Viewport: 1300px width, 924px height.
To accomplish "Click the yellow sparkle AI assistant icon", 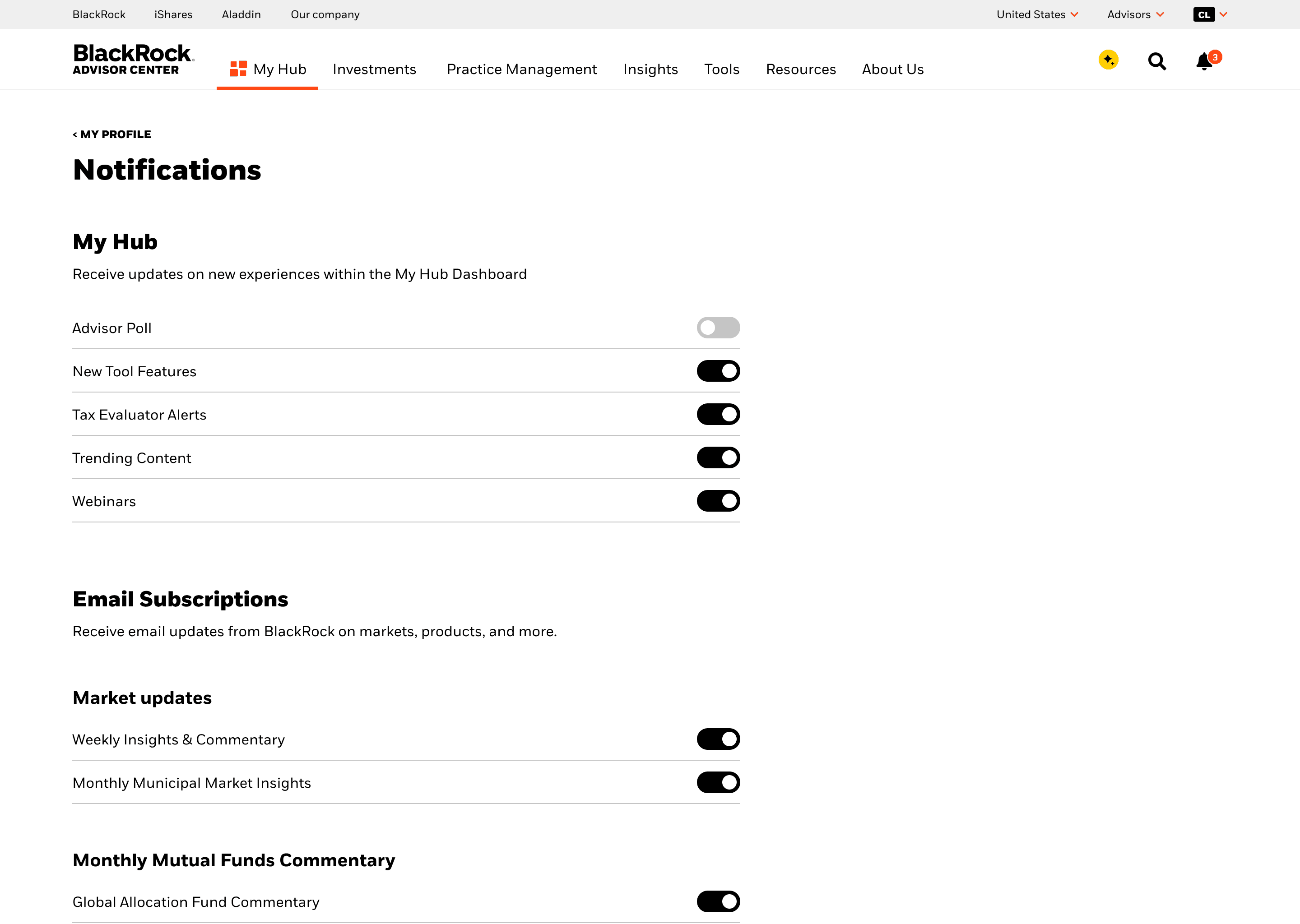I will (x=1108, y=59).
